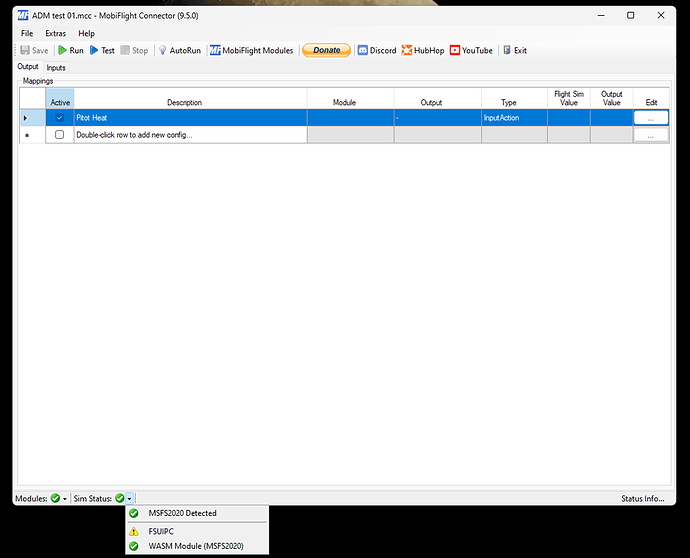
Task: Open MobiFlight Modules from toolbar
Action: (251, 50)
